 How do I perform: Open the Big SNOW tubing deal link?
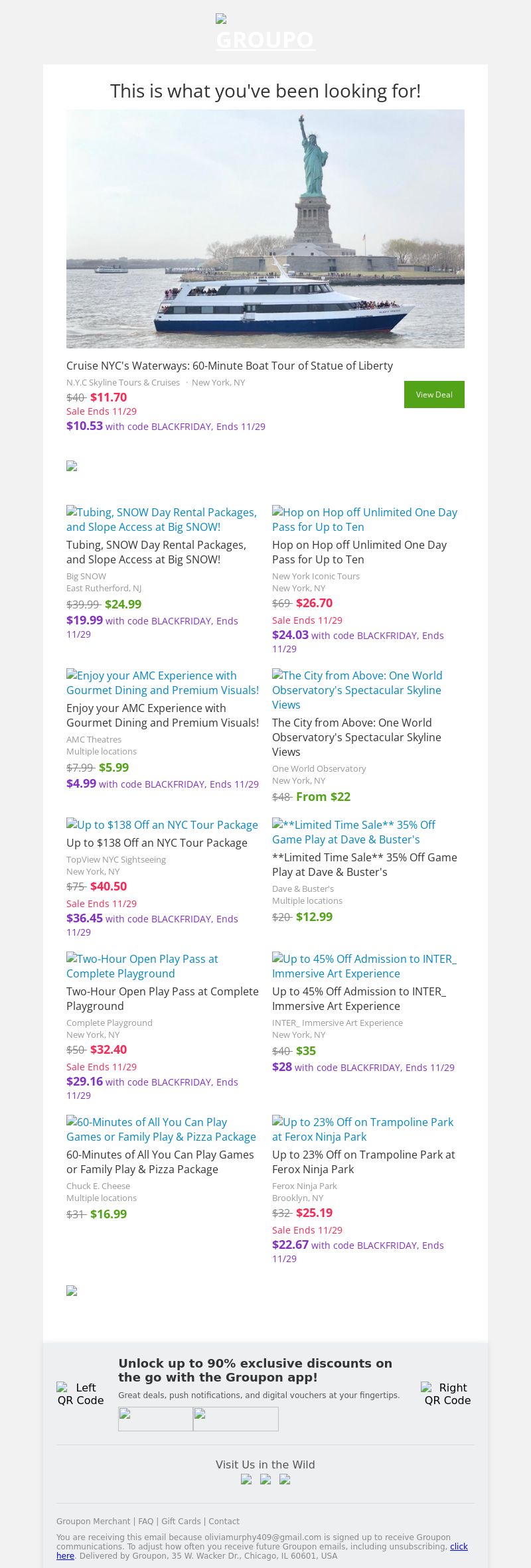click(x=162, y=520)
